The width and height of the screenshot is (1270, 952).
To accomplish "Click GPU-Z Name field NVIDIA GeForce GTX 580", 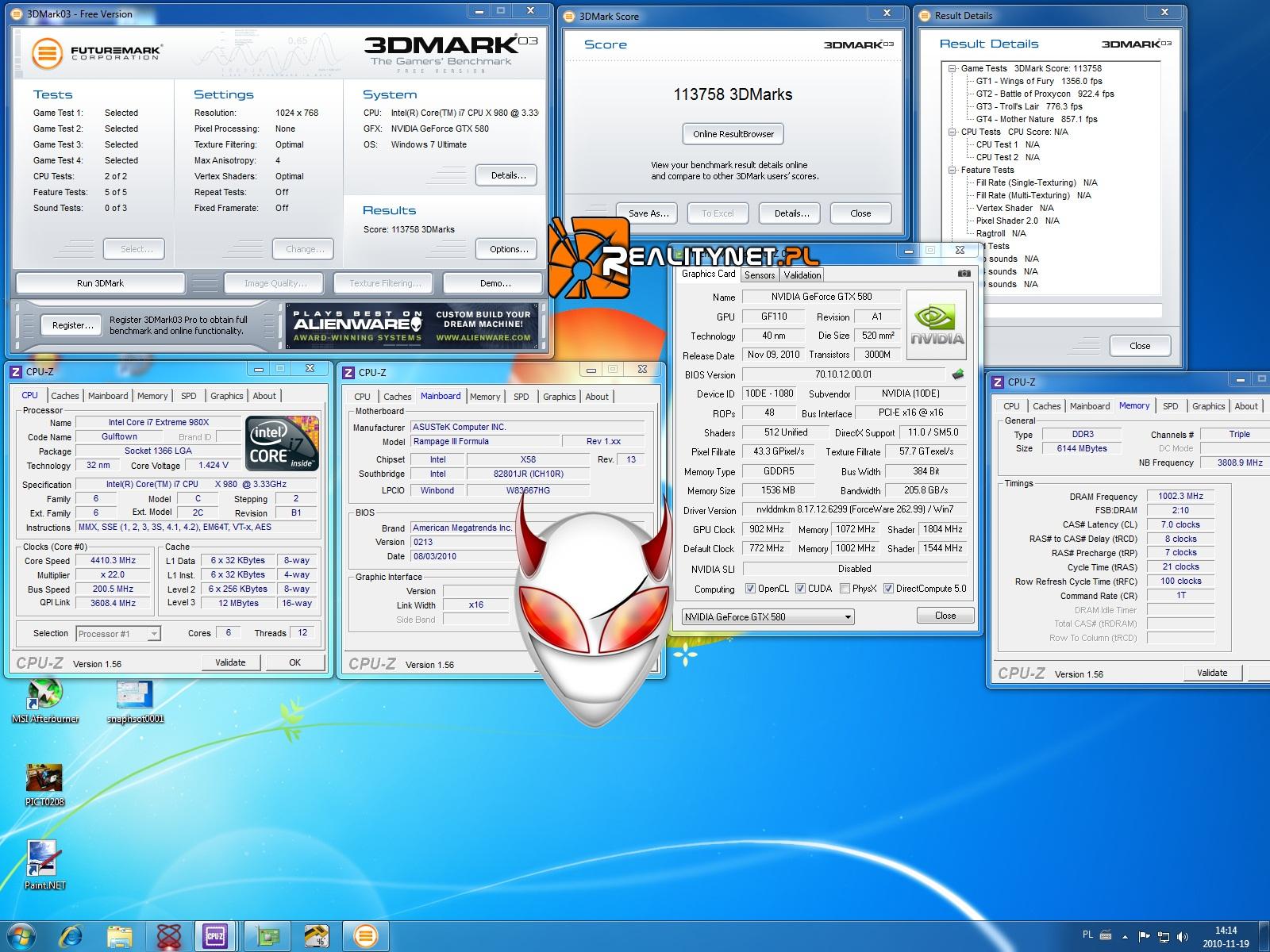I will pyautogui.click(x=821, y=297).
